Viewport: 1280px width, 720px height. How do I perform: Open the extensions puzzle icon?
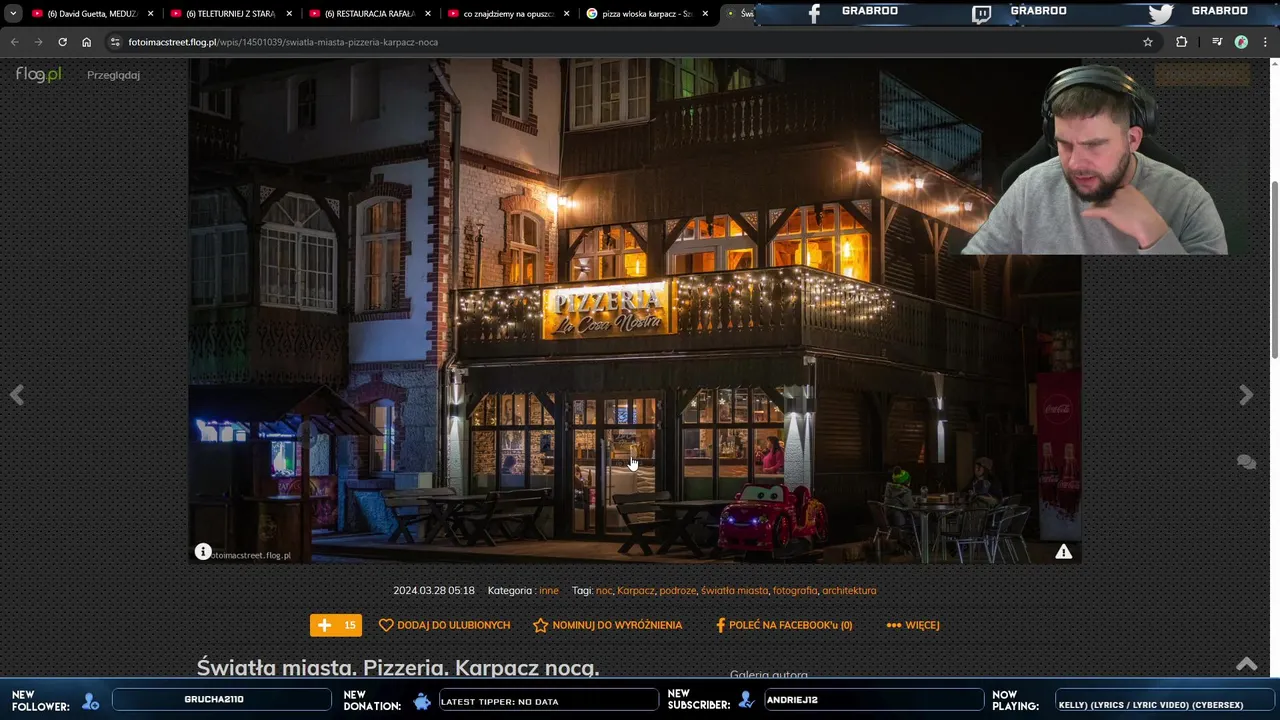[x=1182, y=42]
